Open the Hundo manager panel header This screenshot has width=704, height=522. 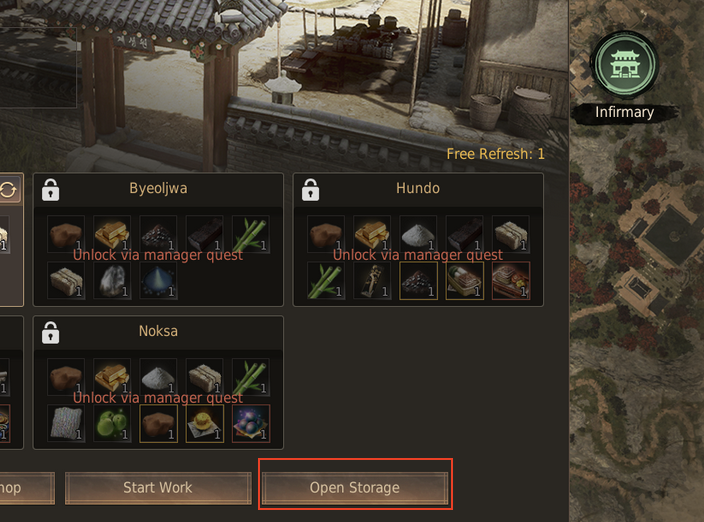(418, 189)
